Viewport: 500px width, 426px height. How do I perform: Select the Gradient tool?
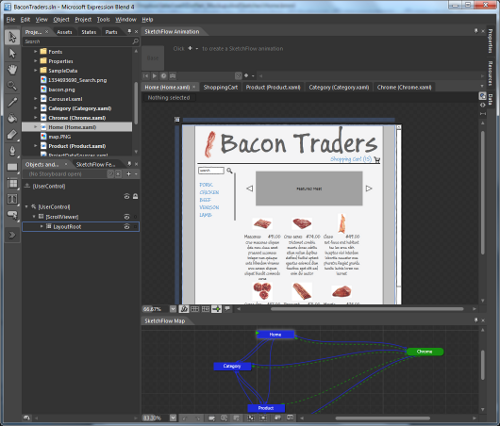[12, 134]
